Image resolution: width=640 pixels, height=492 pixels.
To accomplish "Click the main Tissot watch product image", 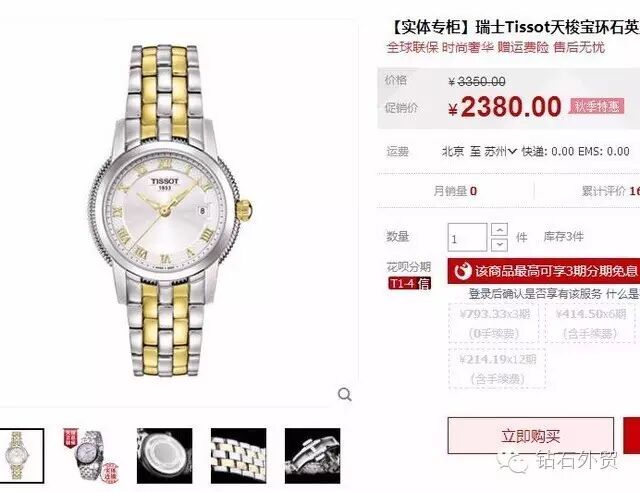I will click(171, 211).
